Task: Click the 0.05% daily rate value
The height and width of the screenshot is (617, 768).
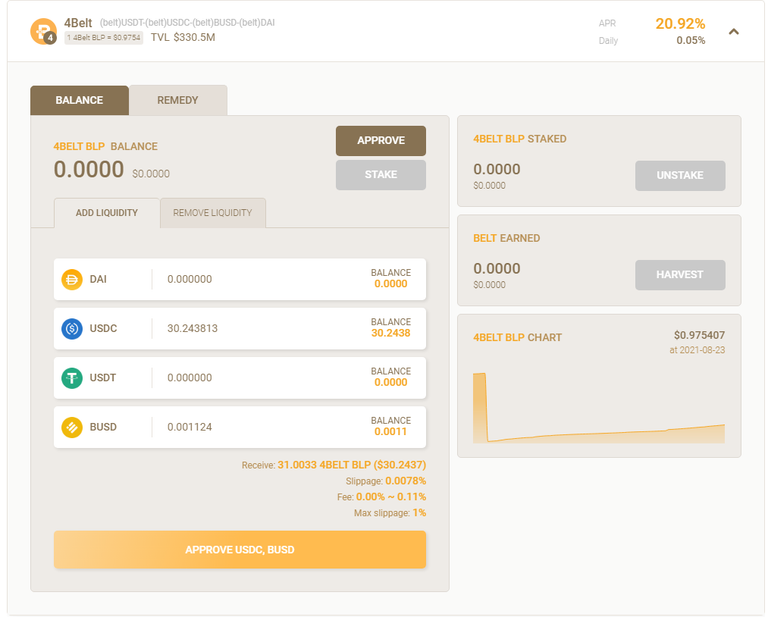Action: (691, 41)
